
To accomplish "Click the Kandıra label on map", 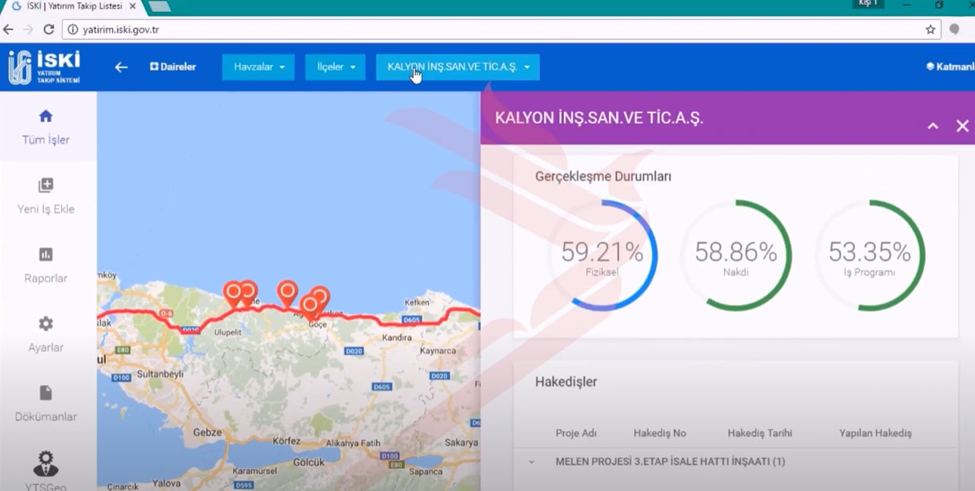I will (397, 337).
